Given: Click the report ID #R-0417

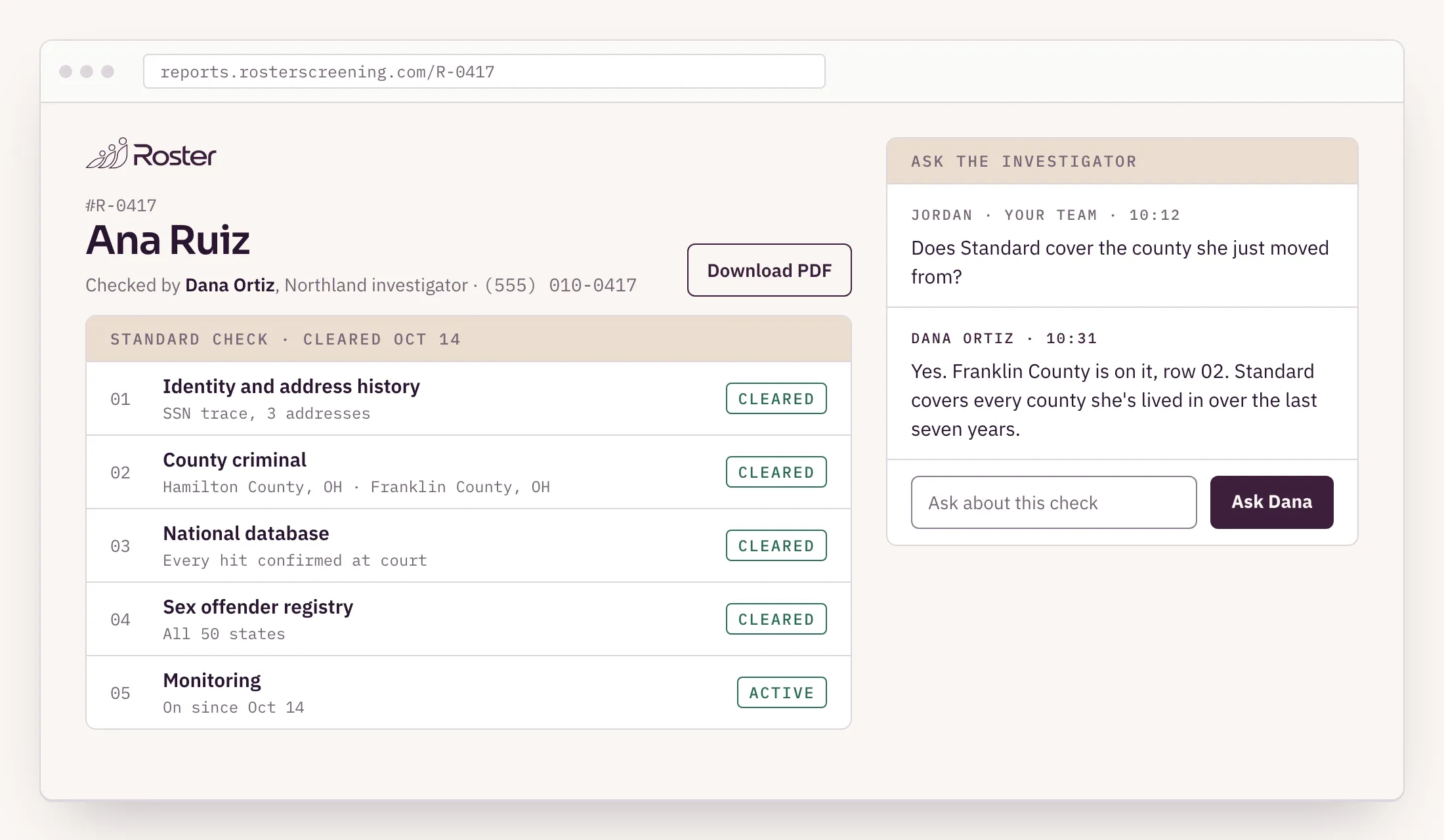Looking at the screenshot, I should pos(121,205).
